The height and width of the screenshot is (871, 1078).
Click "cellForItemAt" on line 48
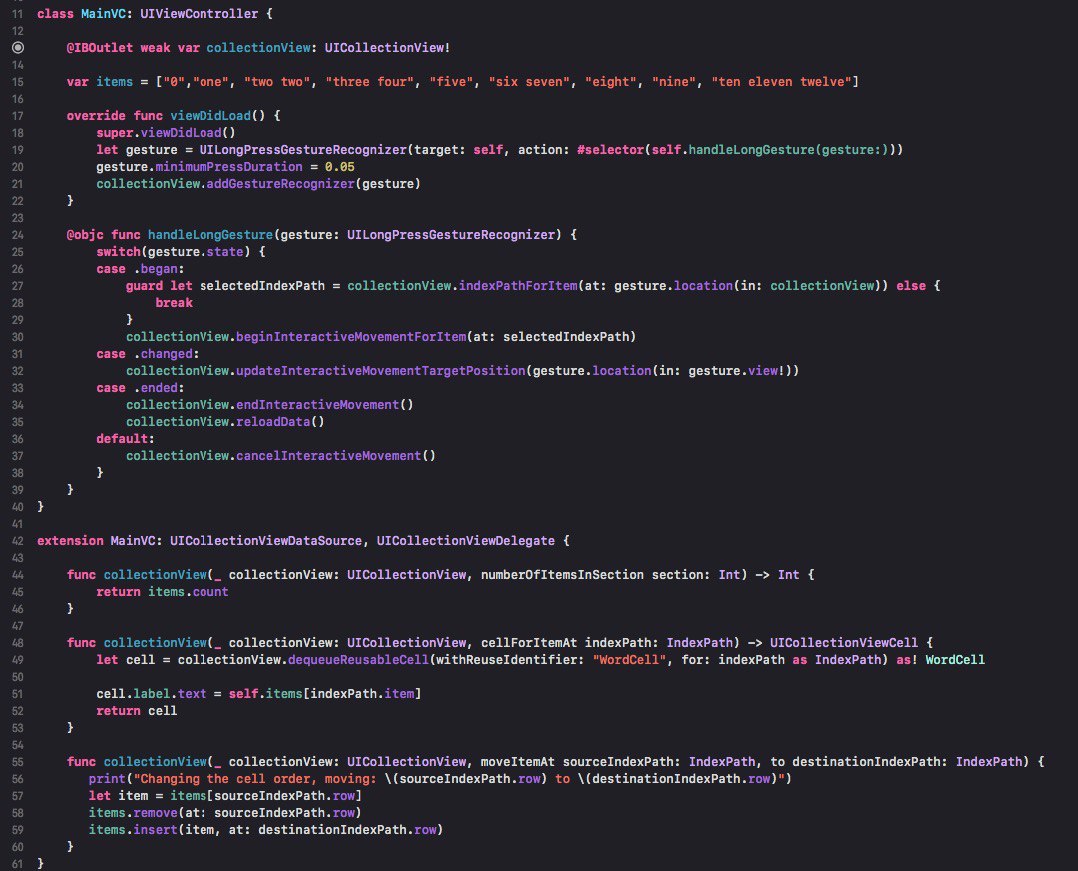(x=529, y=643)
